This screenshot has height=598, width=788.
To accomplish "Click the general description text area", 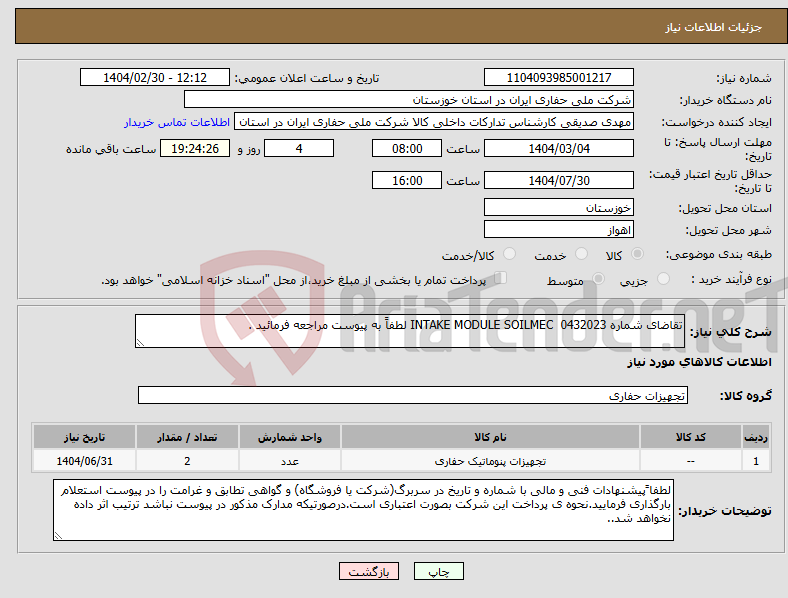I will point(410,331).
